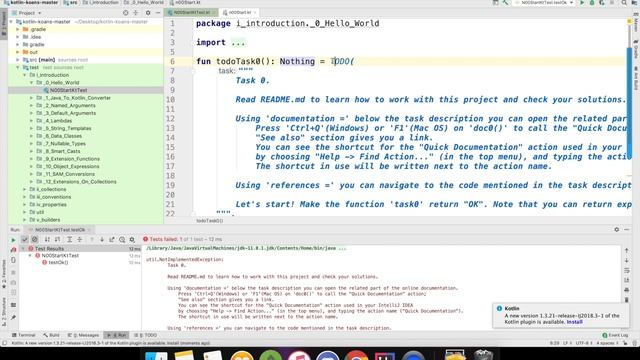Screen dimensions: 640x360
Task: Hide the Project panel with minus icon
Action: click(x=158, y=13)
